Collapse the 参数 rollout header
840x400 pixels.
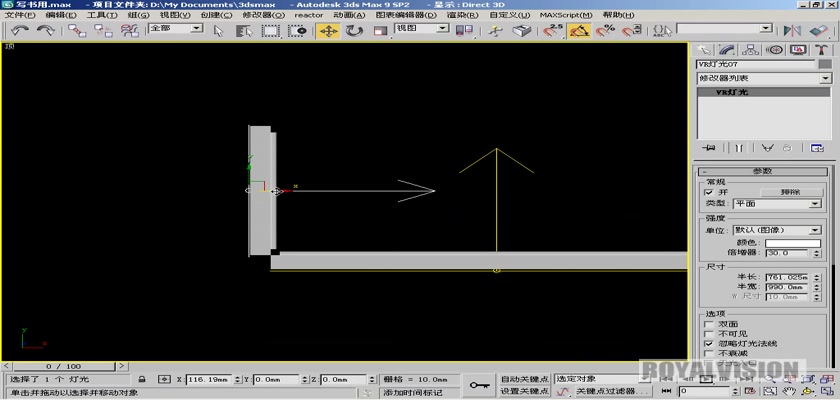(763, 171)
